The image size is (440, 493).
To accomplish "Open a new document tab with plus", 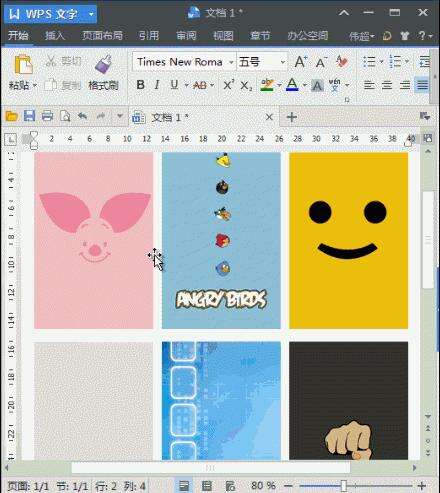I will pos(292,117).
